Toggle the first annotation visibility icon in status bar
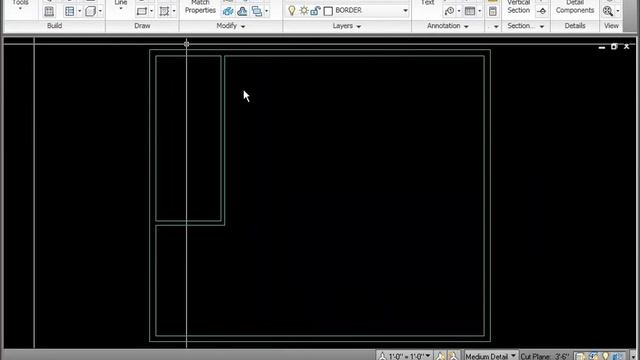 click(x=440, y=356)
